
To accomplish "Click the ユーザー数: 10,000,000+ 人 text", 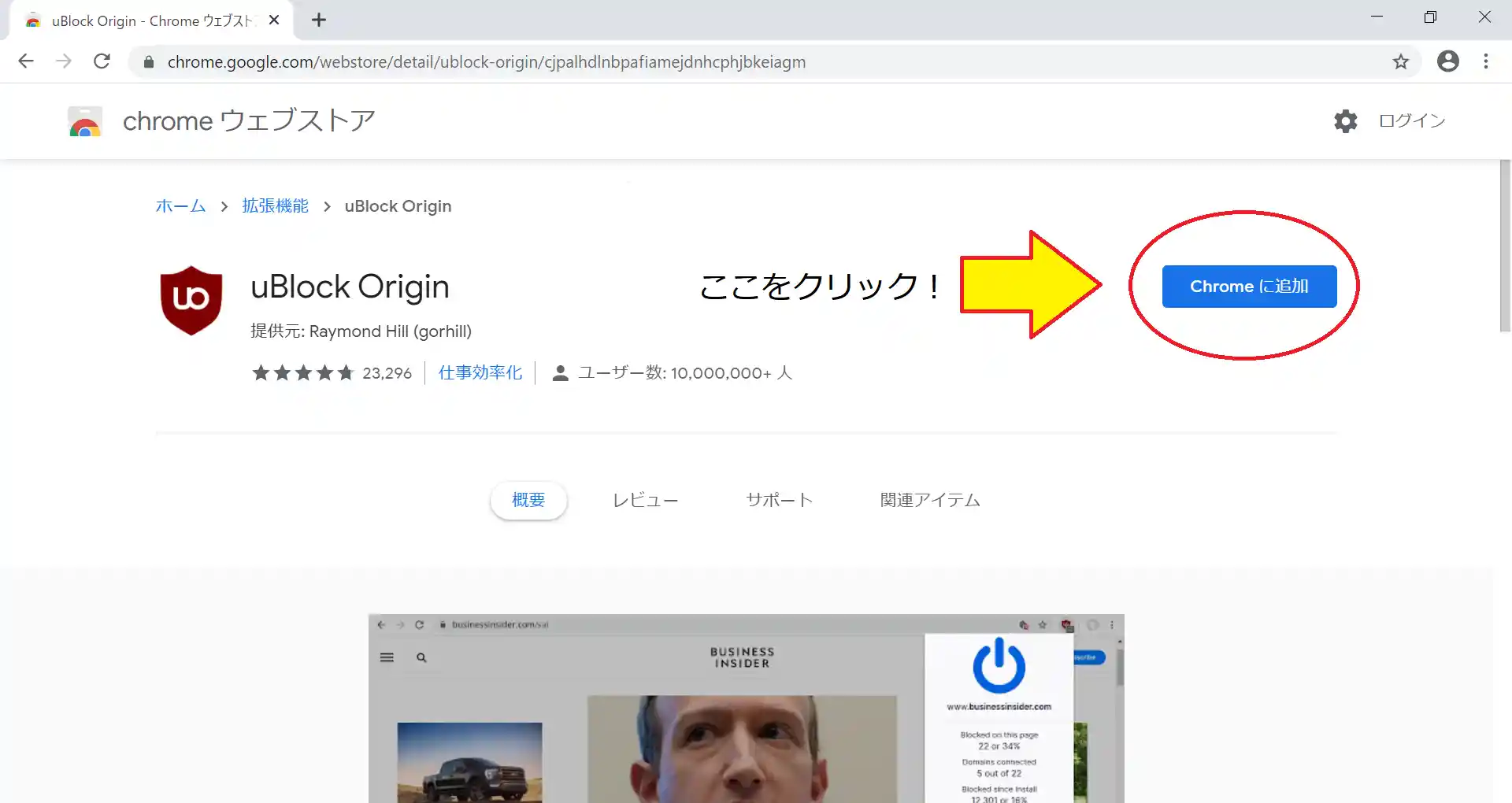I will (685, 373).
